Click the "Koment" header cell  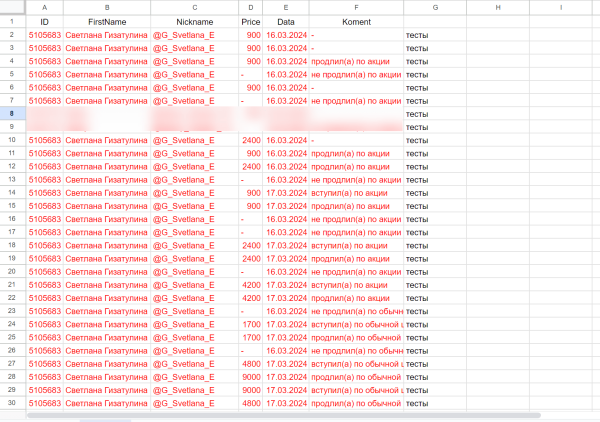tap(356, 21)
